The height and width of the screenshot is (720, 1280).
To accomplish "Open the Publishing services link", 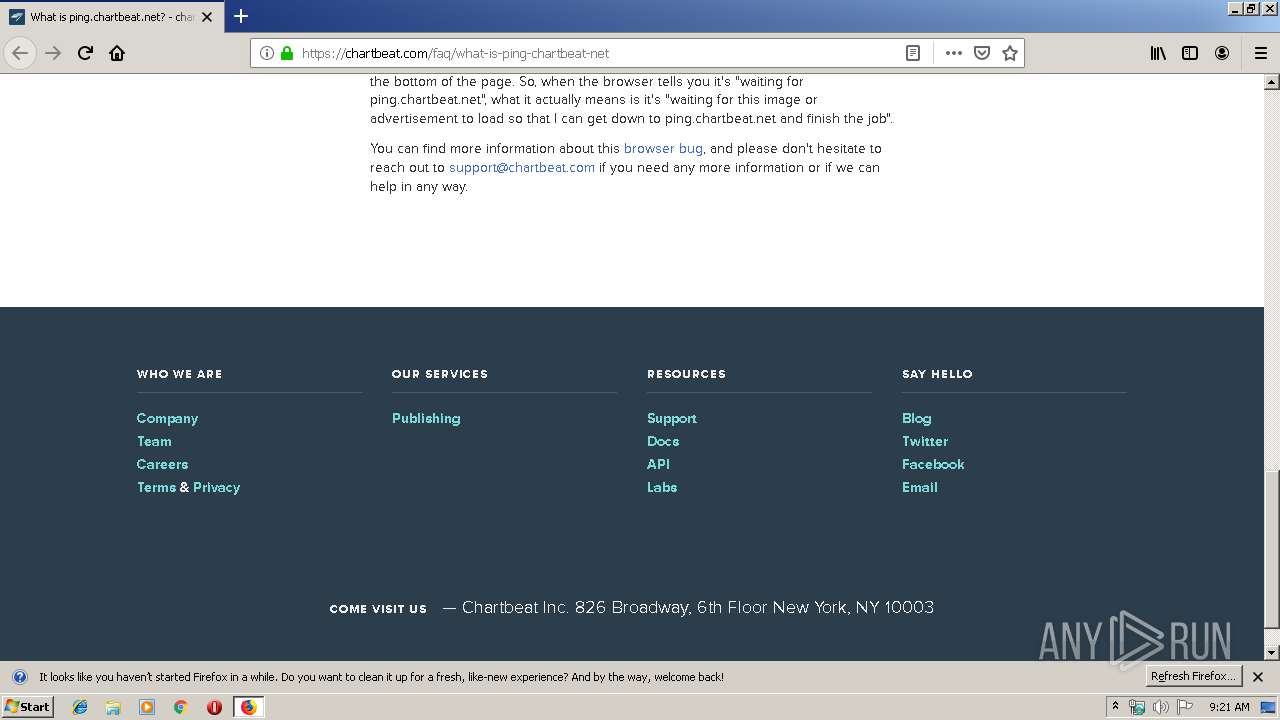I will pyautogui.click(x=426, y=418).
